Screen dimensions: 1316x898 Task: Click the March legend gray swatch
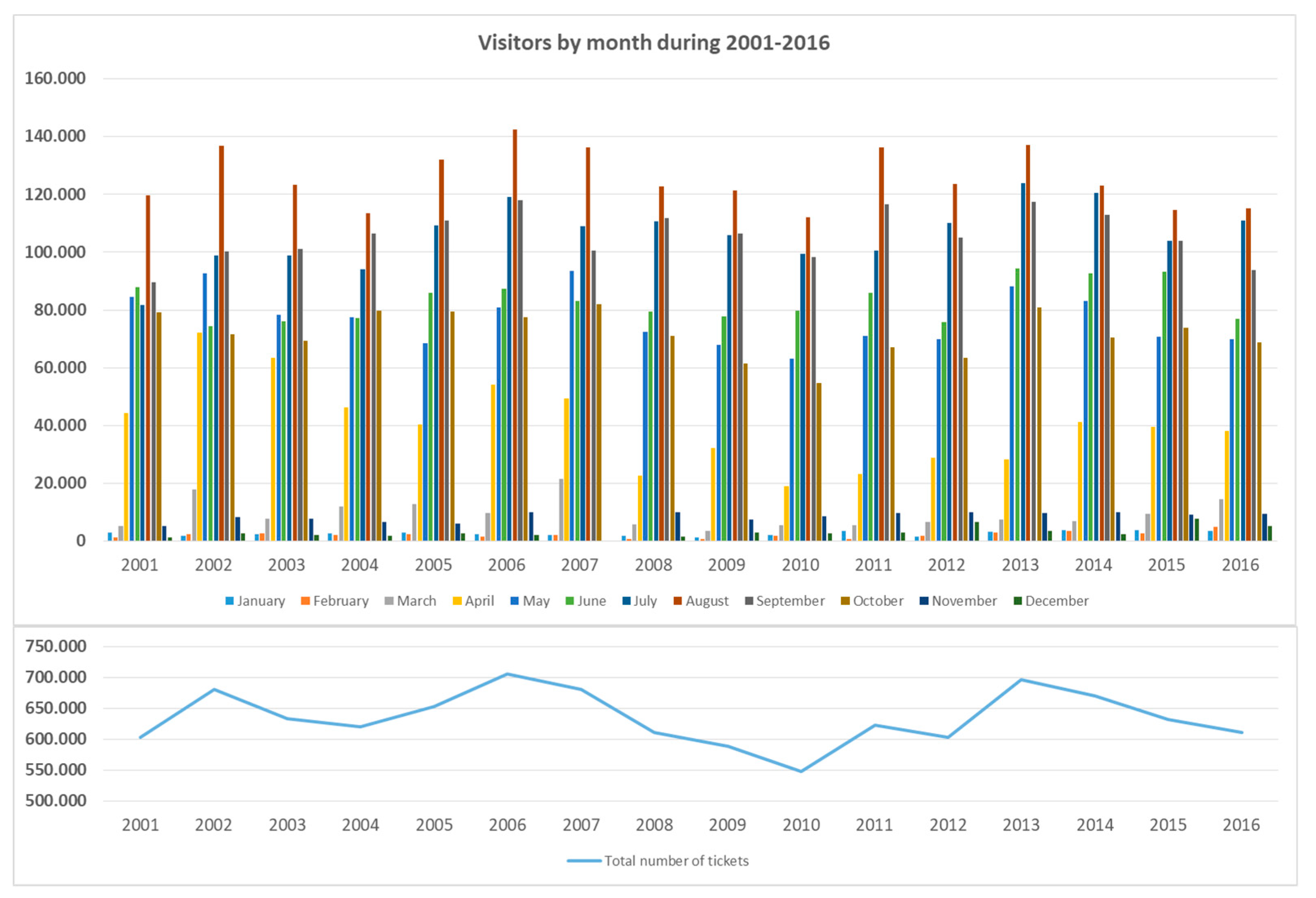(389, 601)
